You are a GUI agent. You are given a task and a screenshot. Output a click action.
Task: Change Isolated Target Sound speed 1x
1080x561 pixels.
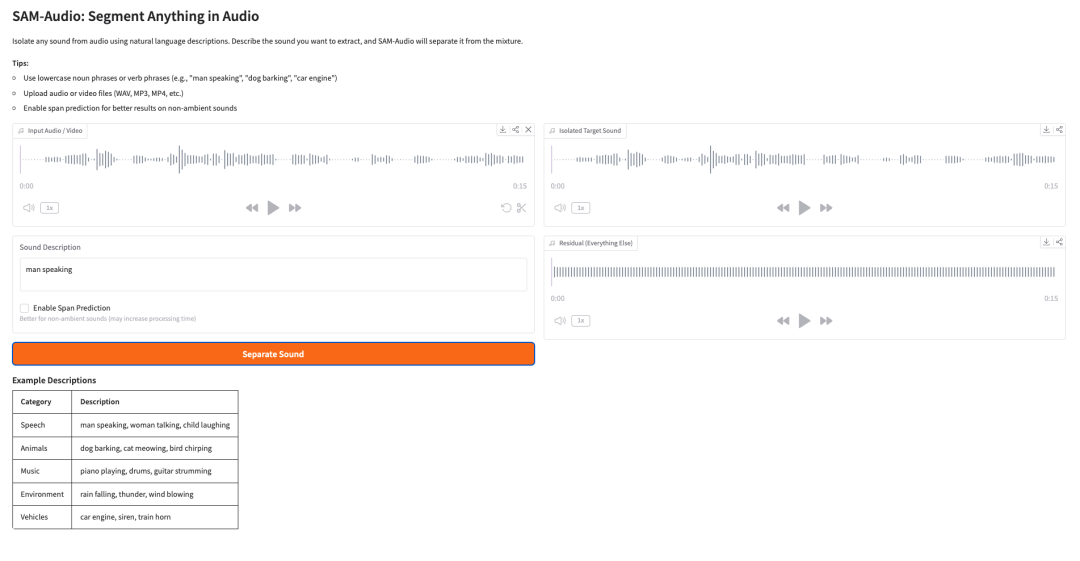click(581, 207)
